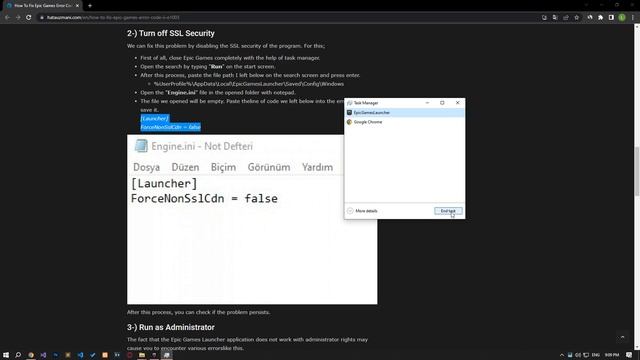
Task: Select Google Chrome row in Task Manager
Action: (x=404, y=122)
